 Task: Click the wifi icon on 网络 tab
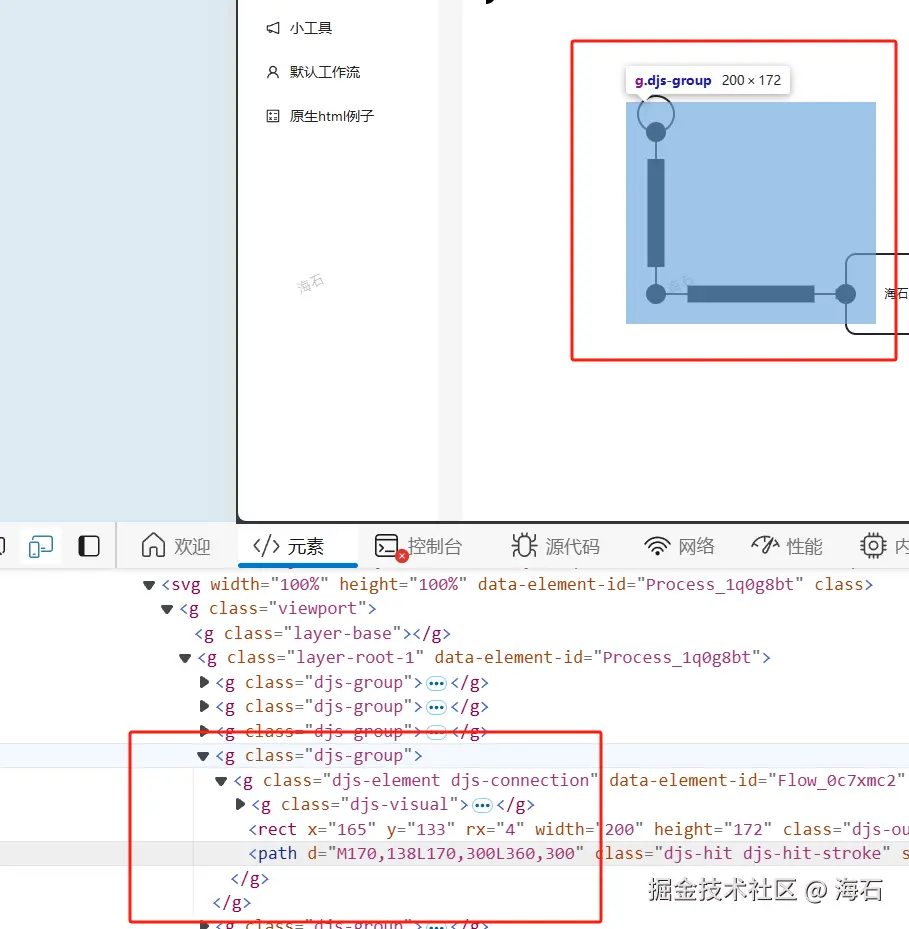pyautogui.click(x=657, y=546)
